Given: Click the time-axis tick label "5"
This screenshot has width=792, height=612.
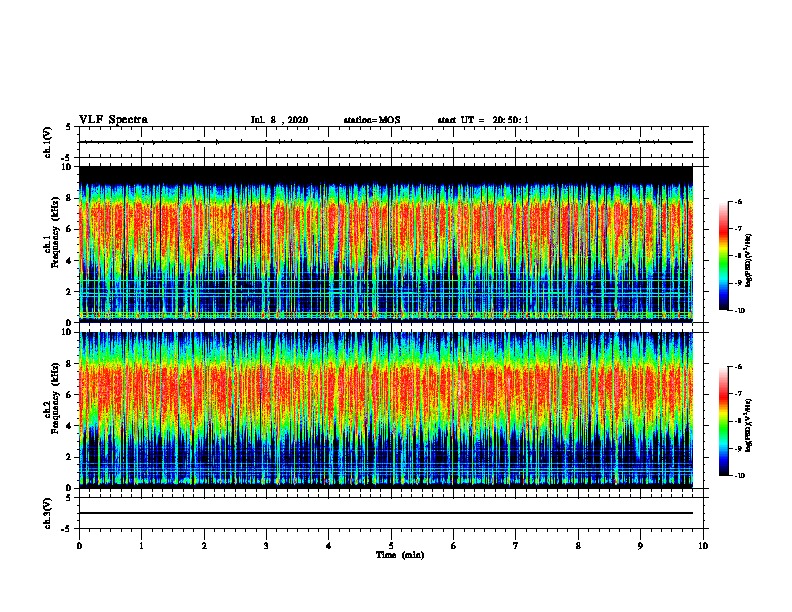Looking at the screenshot, I should 391,546.
